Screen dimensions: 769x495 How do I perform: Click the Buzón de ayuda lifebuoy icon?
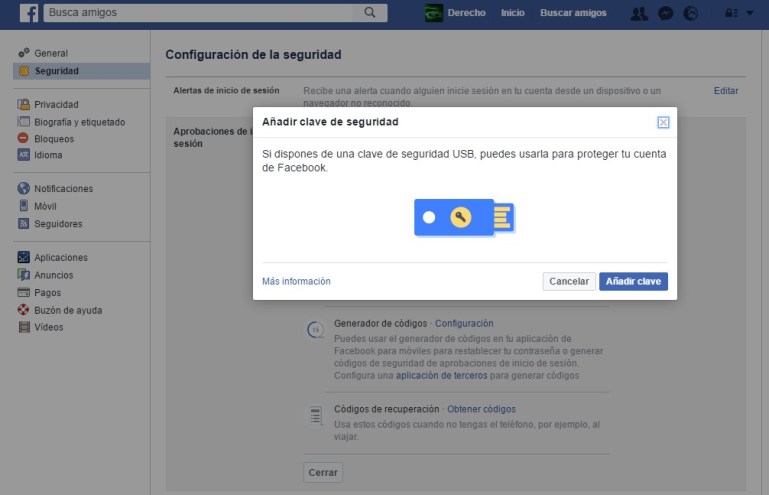pyautogui.click(x=24, y=310)
